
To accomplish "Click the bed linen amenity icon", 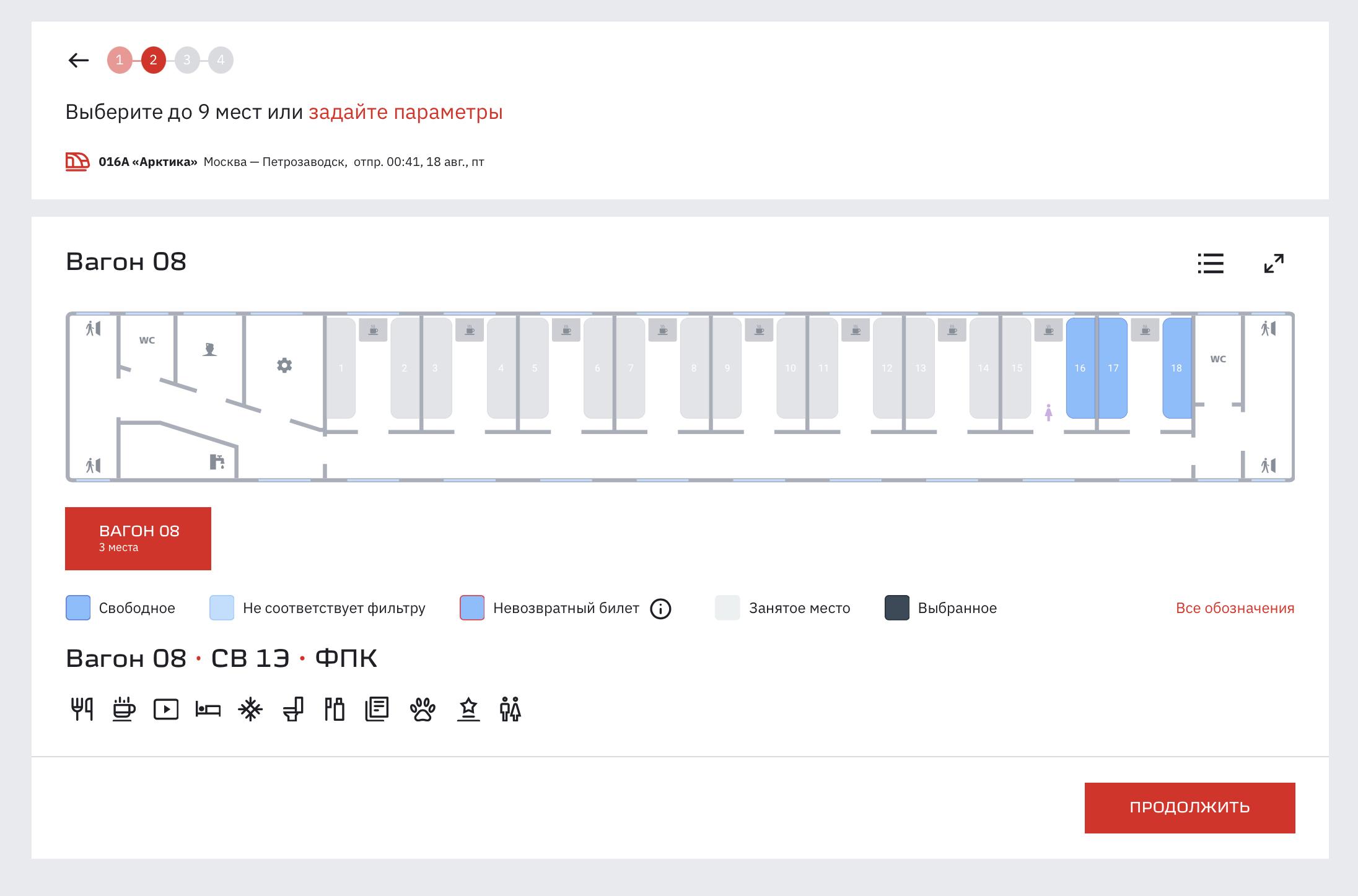I will pos(208,709).
